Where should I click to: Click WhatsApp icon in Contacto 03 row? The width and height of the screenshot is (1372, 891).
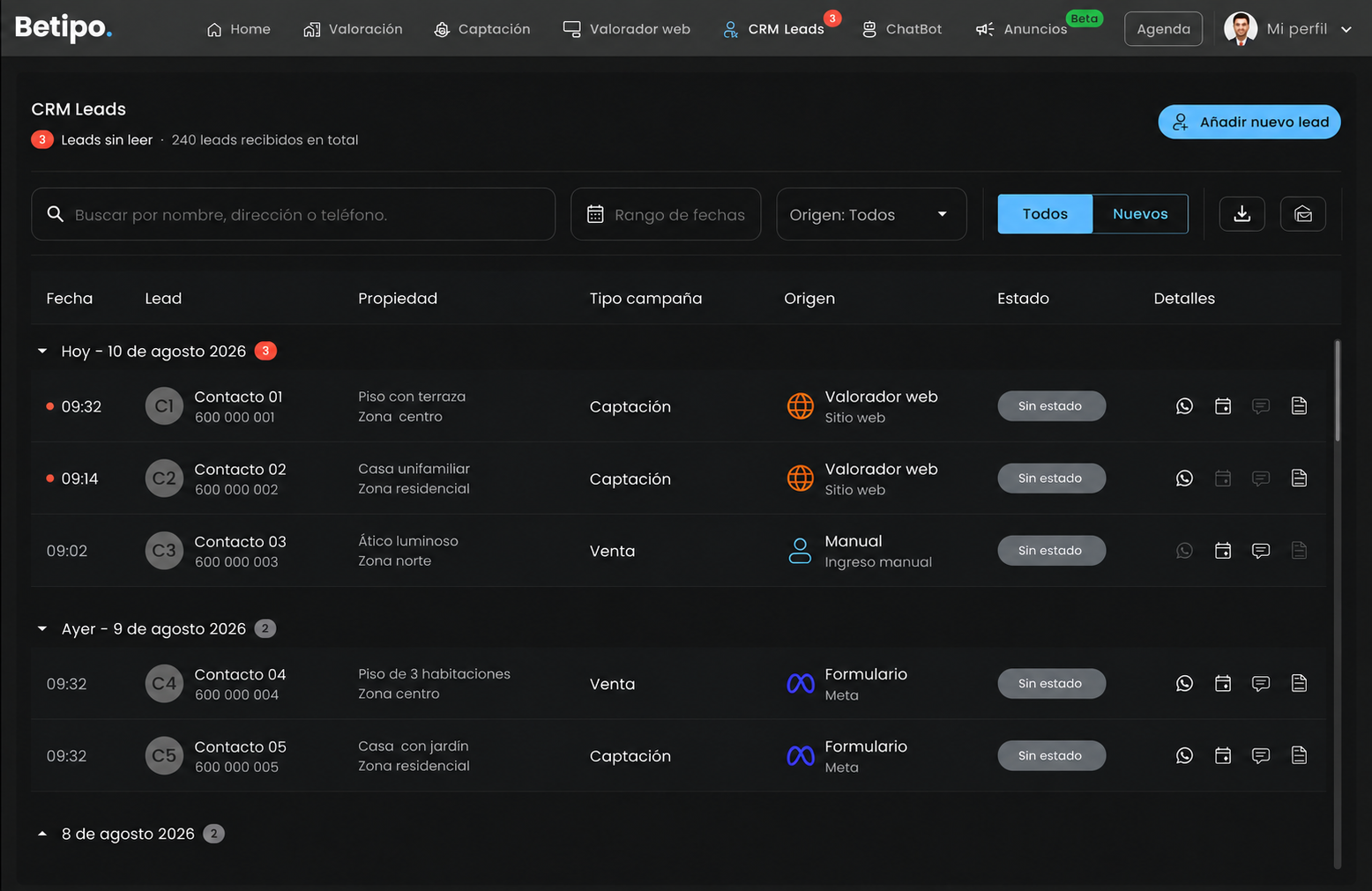click(1184, 551)
